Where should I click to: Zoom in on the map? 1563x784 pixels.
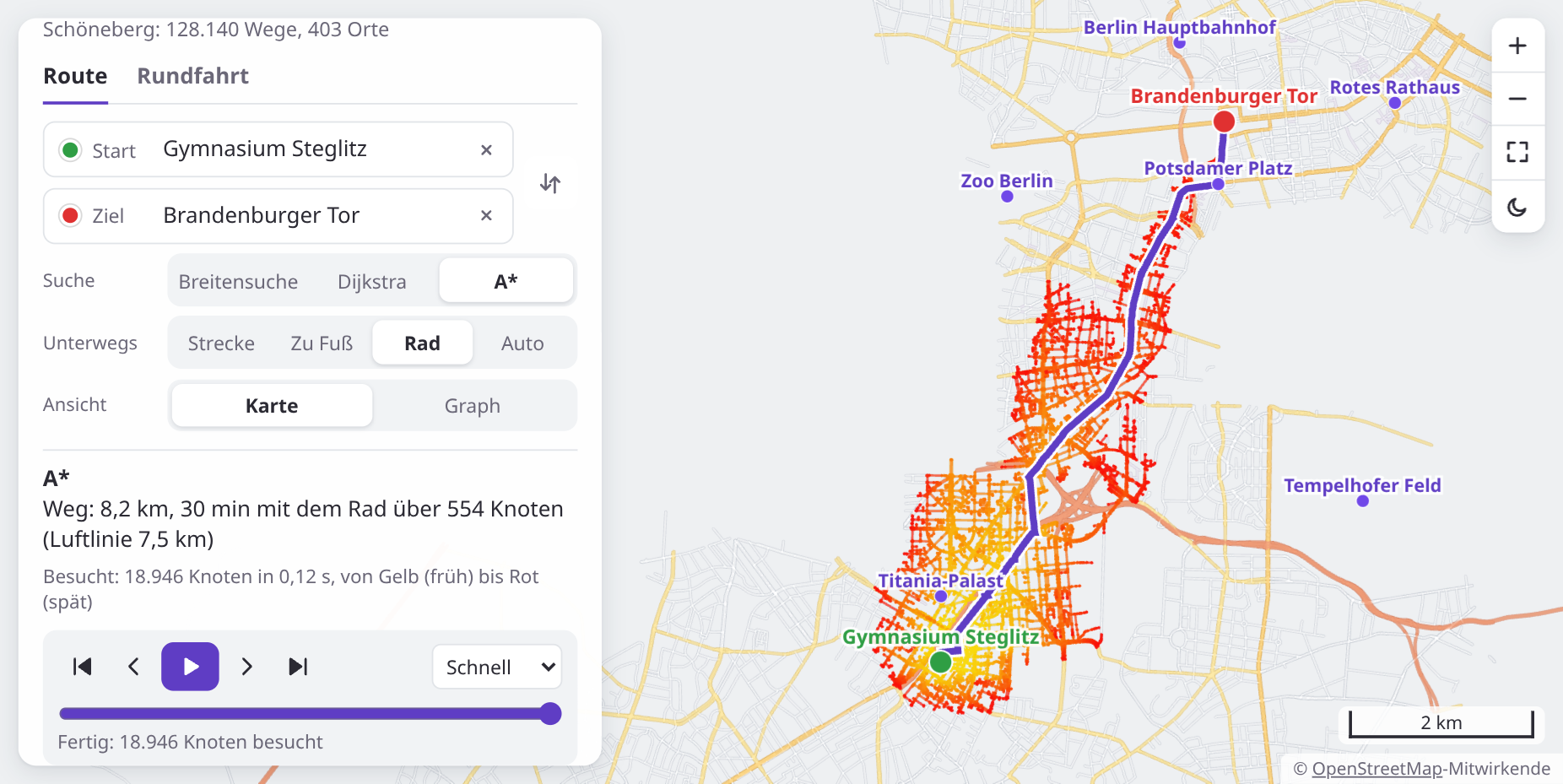(1517, 46)
